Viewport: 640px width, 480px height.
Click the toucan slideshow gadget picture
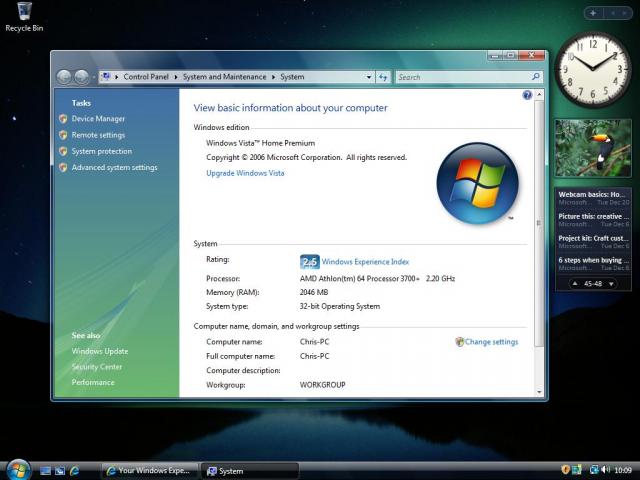[x=593, y=148]
